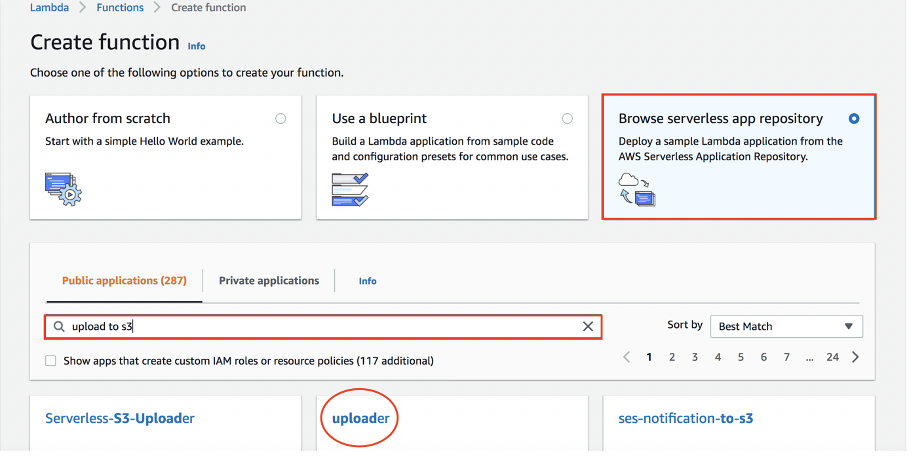912x464 pixels.
Task: Select Use a blueprint radio button
Action: [567, 119]
